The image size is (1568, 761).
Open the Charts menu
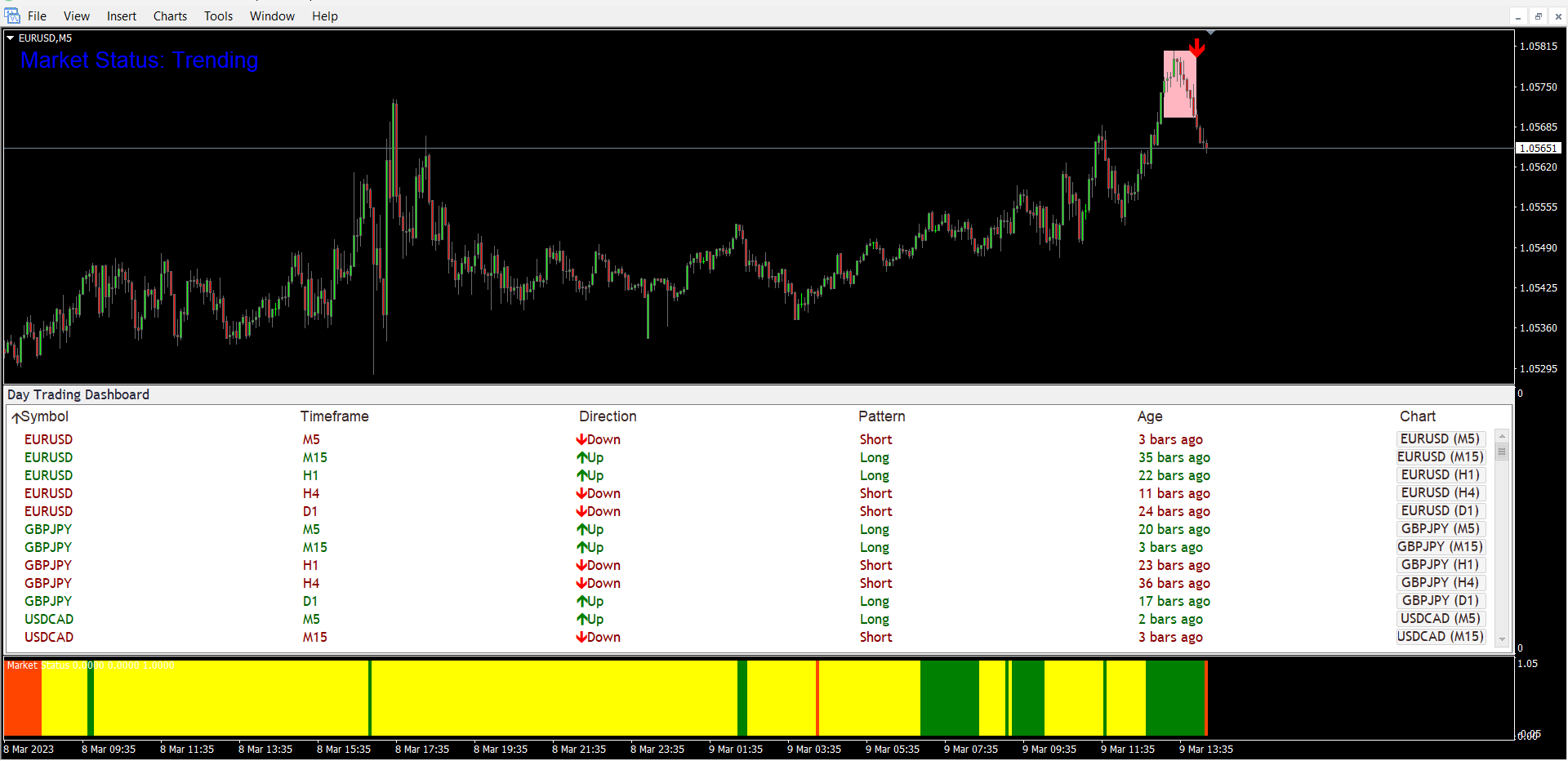coord(170,16)
